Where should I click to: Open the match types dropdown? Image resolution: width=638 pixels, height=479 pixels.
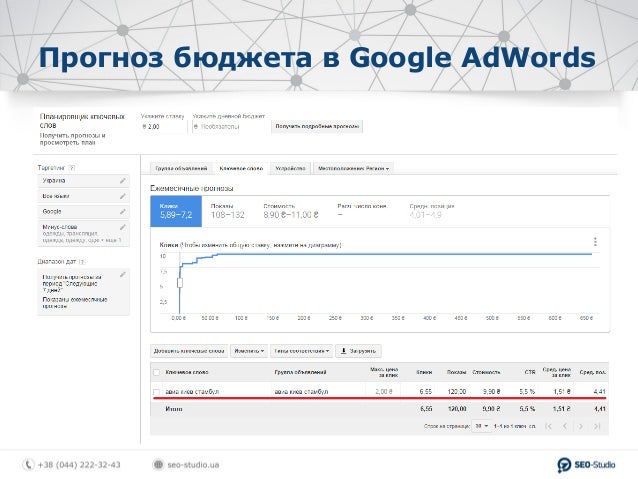point(302,351)
